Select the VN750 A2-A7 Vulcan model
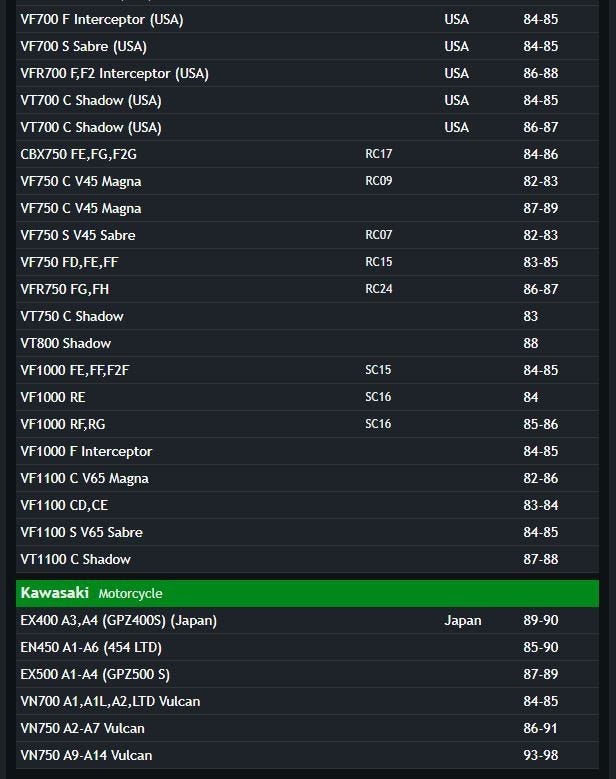Viewport: 616px width, 779px height. pyautogui.click(x=82, y=728)
